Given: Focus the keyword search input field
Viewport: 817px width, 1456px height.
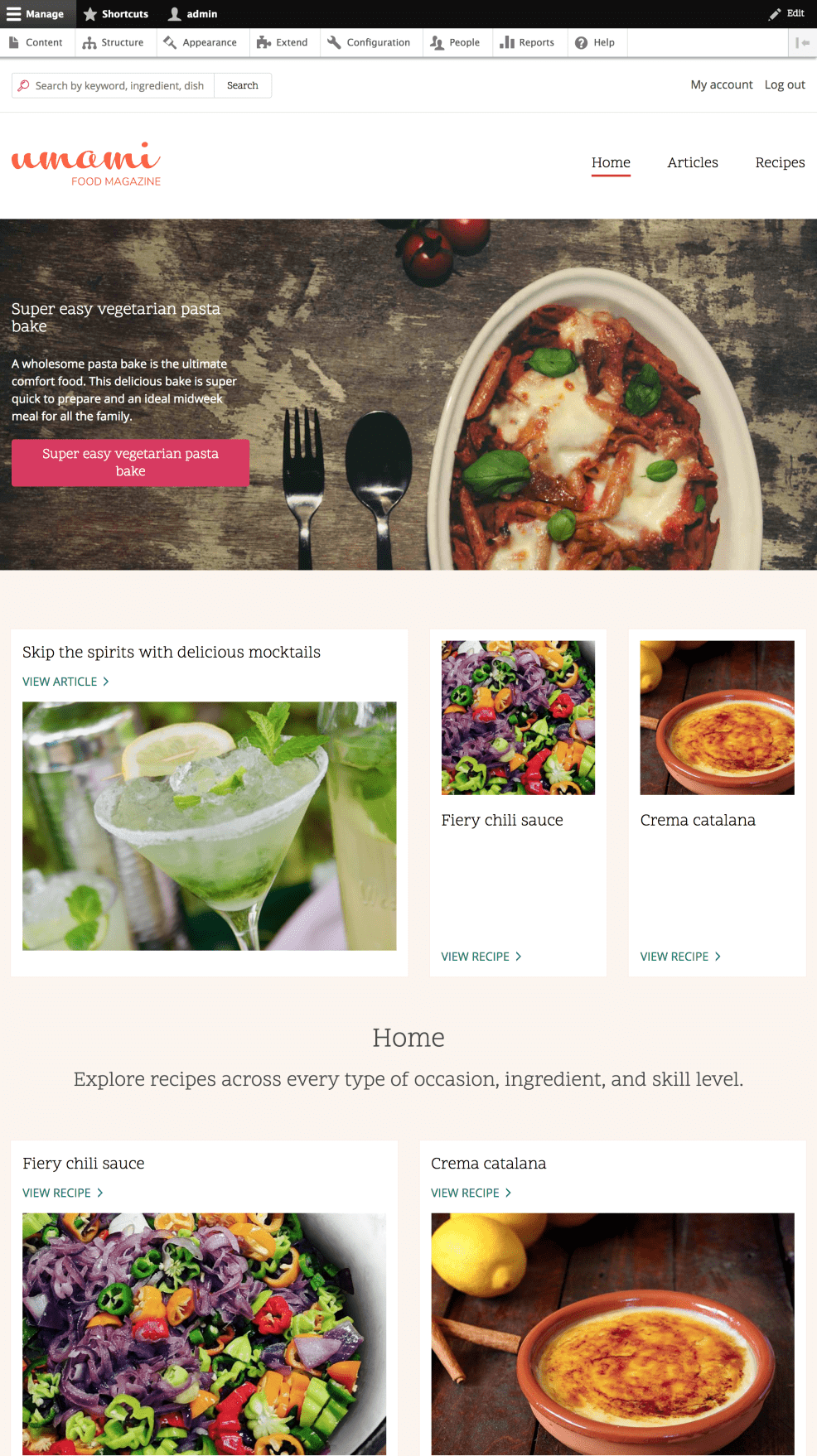Looking at the screenshot, I should click(114, 85).
